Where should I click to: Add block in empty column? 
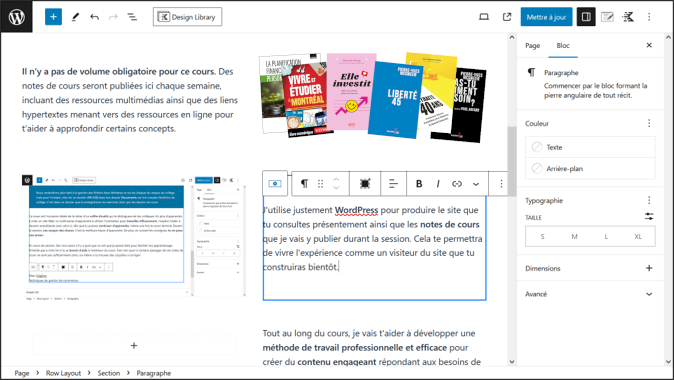(x=134, y=346)
